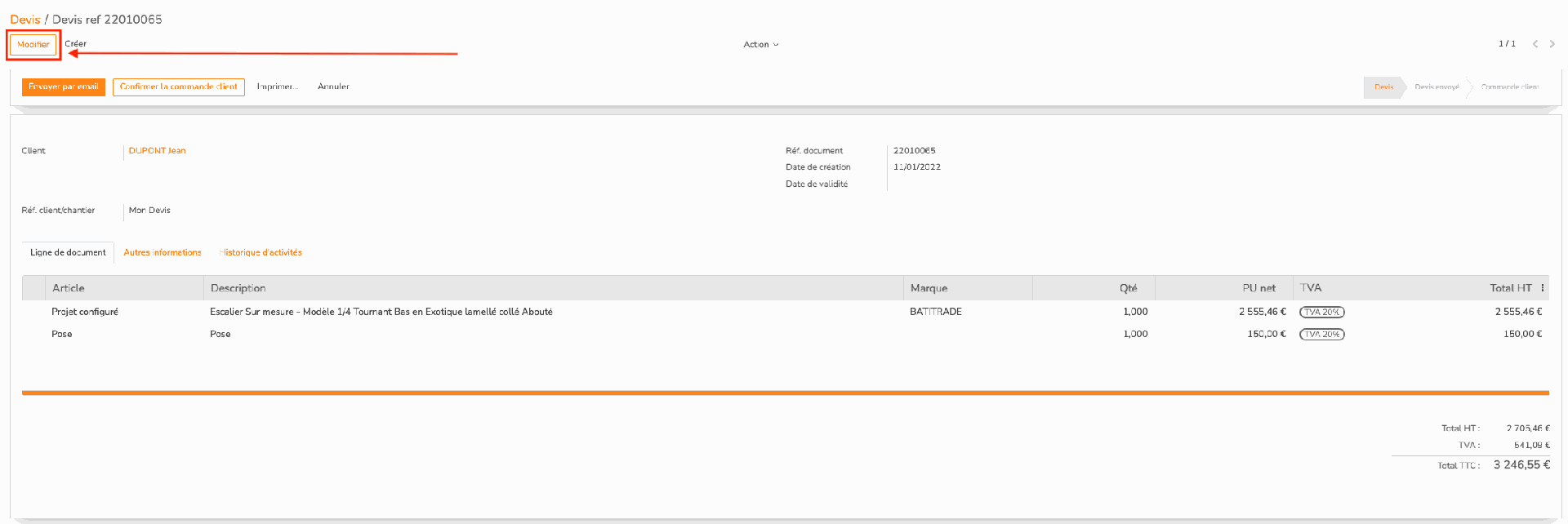The width and height of the screenshot is (1568, 524).
Task: Click 2 555,46 € unit price cell
Action: pos(1263,312)
